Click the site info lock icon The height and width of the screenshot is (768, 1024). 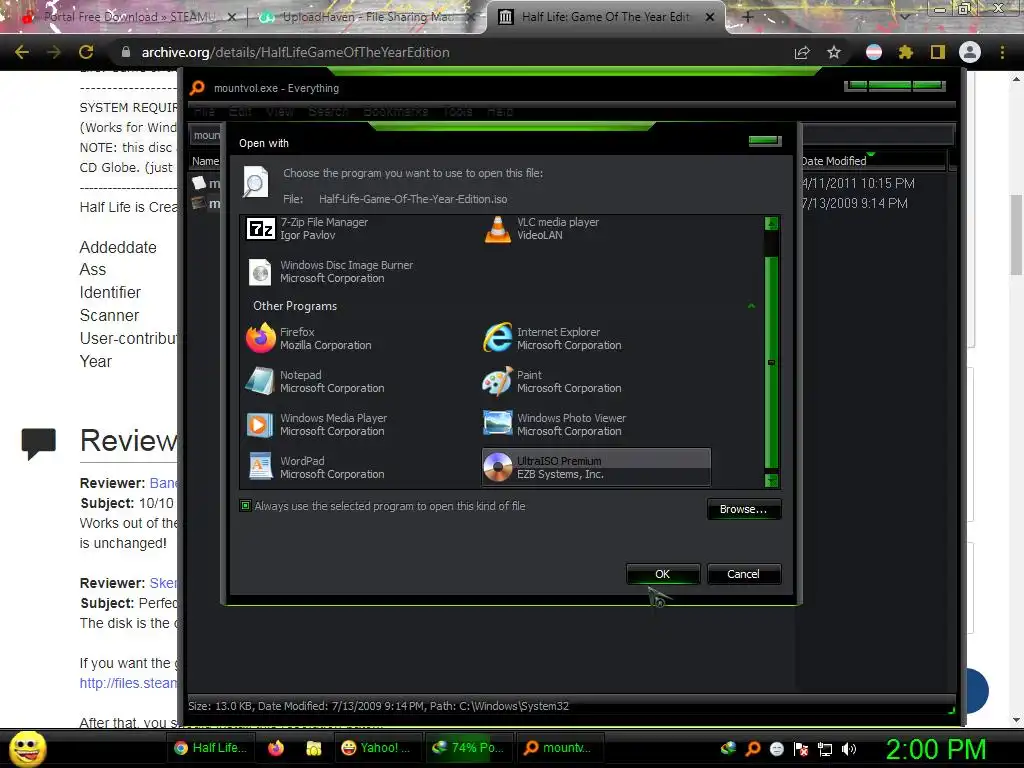tap(126, 52)
